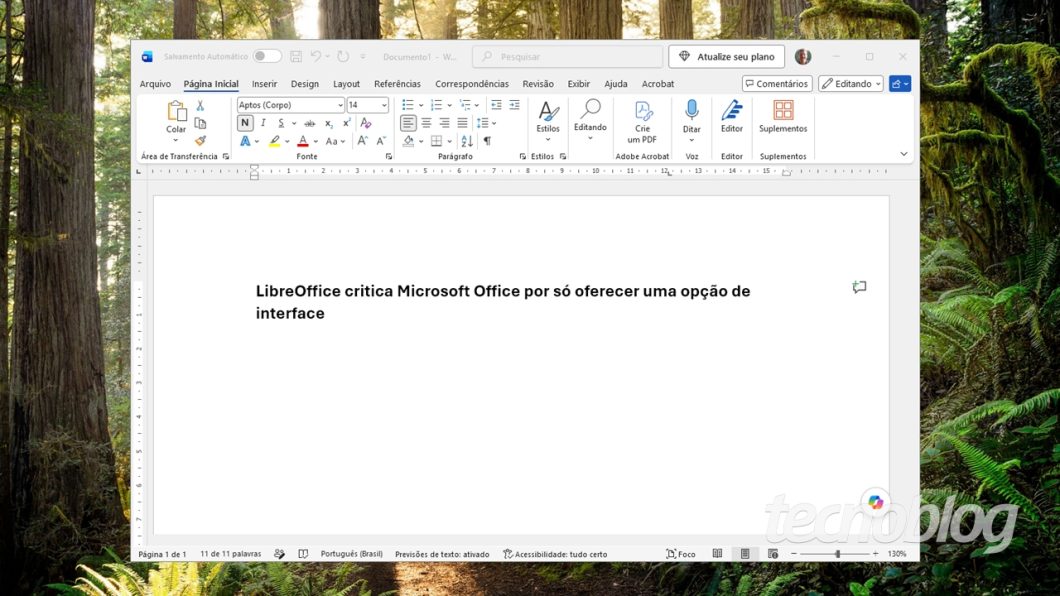Screen dimensions: 1060x596
Task: Clear all formatting icon
Action: [366, 123]
